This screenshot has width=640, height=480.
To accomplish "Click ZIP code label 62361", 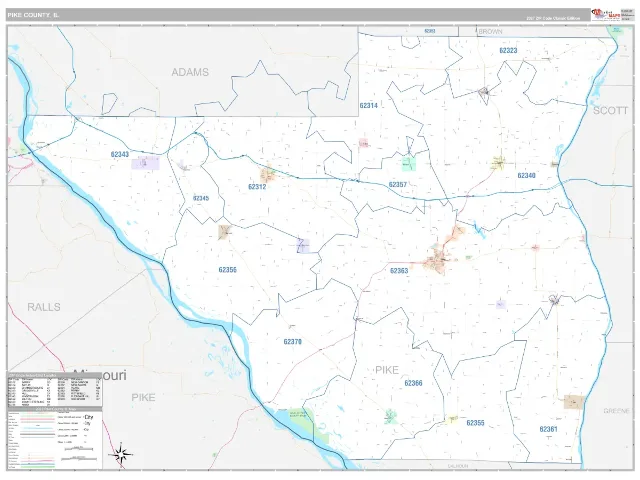I will tap(548, 429).
